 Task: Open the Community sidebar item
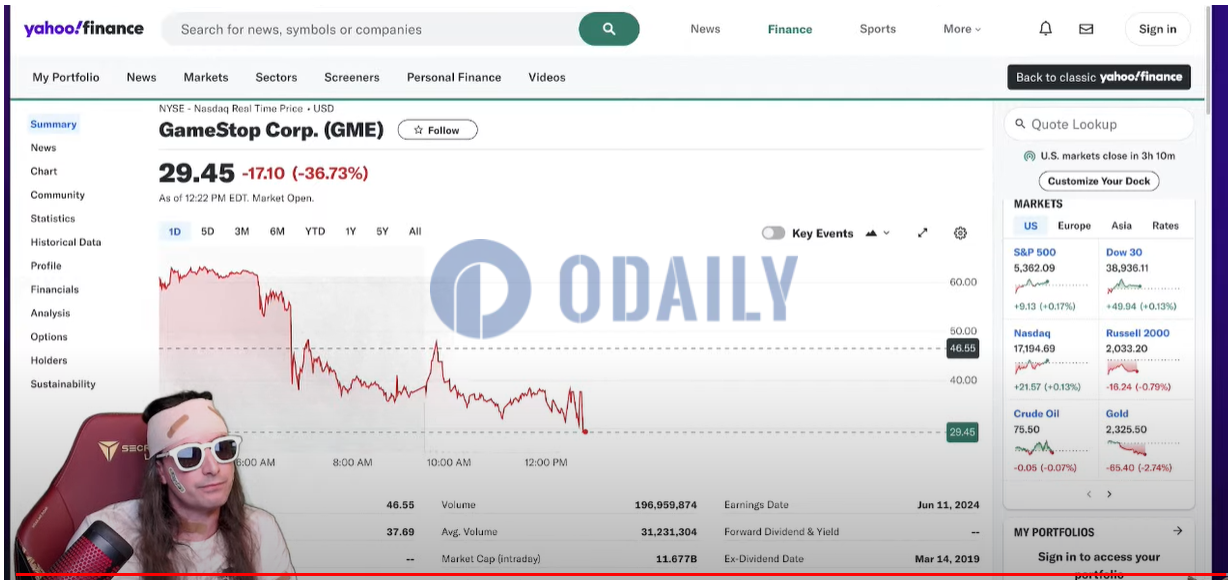point(58,195)
